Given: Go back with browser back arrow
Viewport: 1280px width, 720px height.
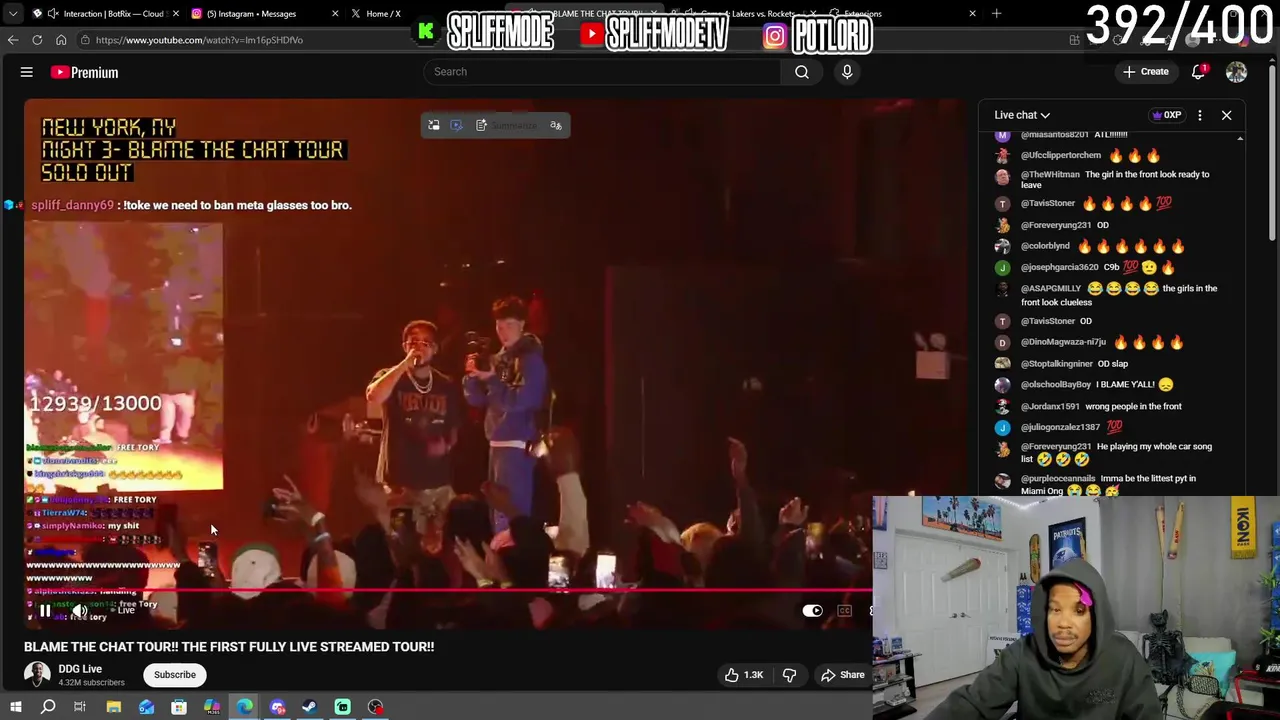Looking at the screenshot, I should [13, 40].
